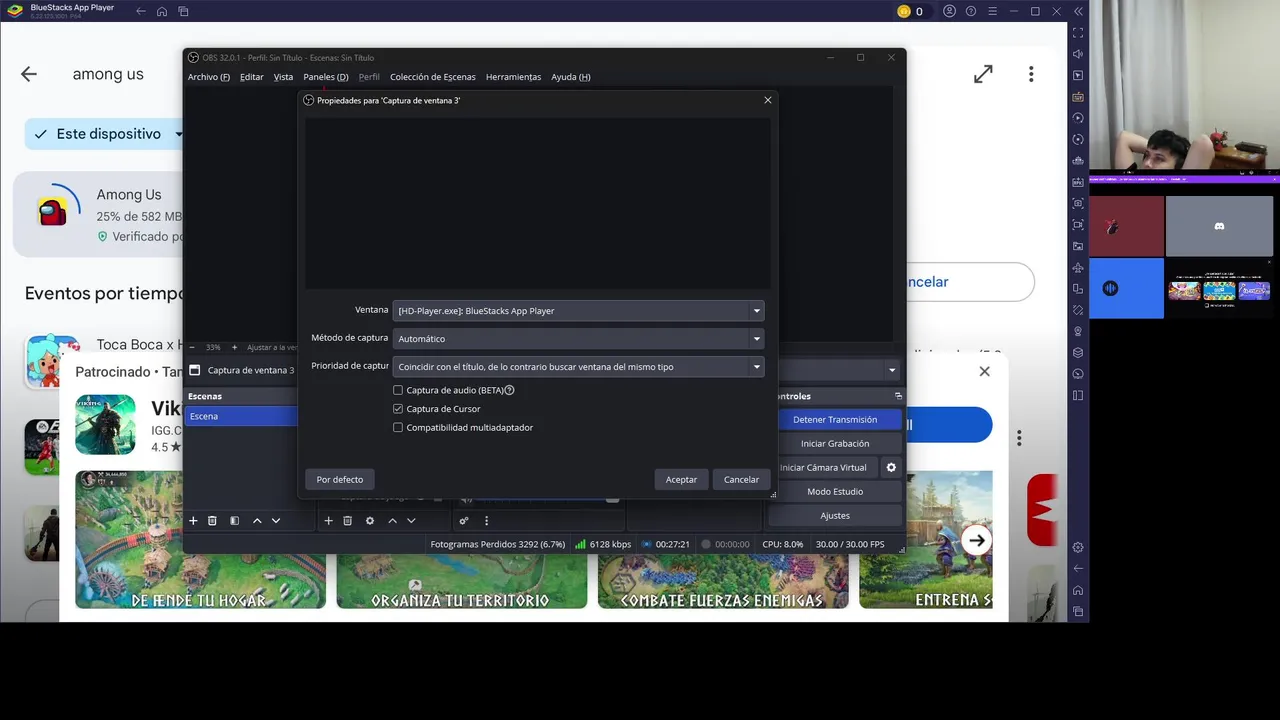Click BlueStacks fullscreen icon in sidebar
The image size is (1280, 720).
1078,33
